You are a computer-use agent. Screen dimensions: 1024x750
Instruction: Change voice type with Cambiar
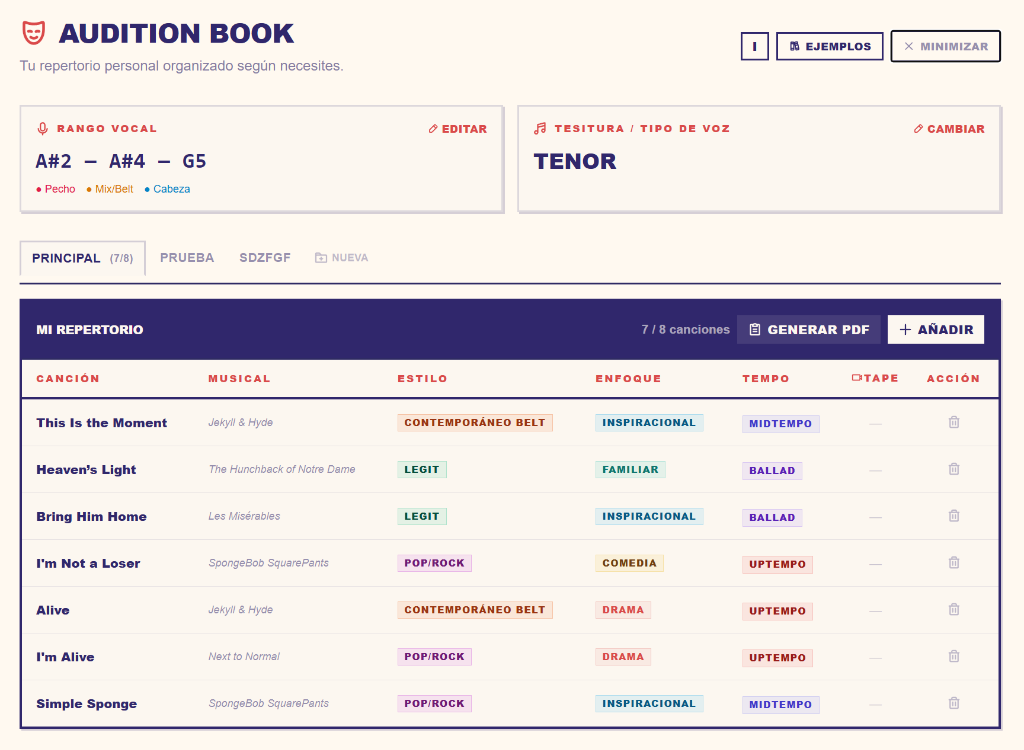949,129
